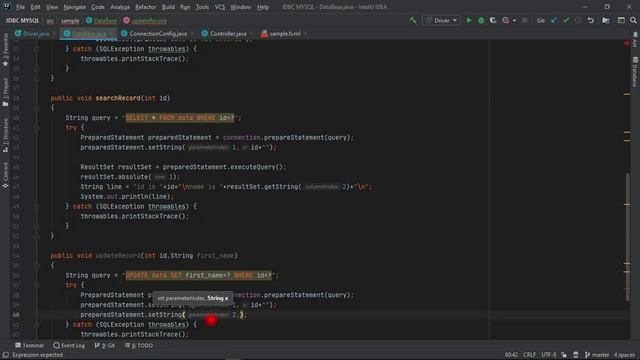Click the profiler run icon

(506, 20)
